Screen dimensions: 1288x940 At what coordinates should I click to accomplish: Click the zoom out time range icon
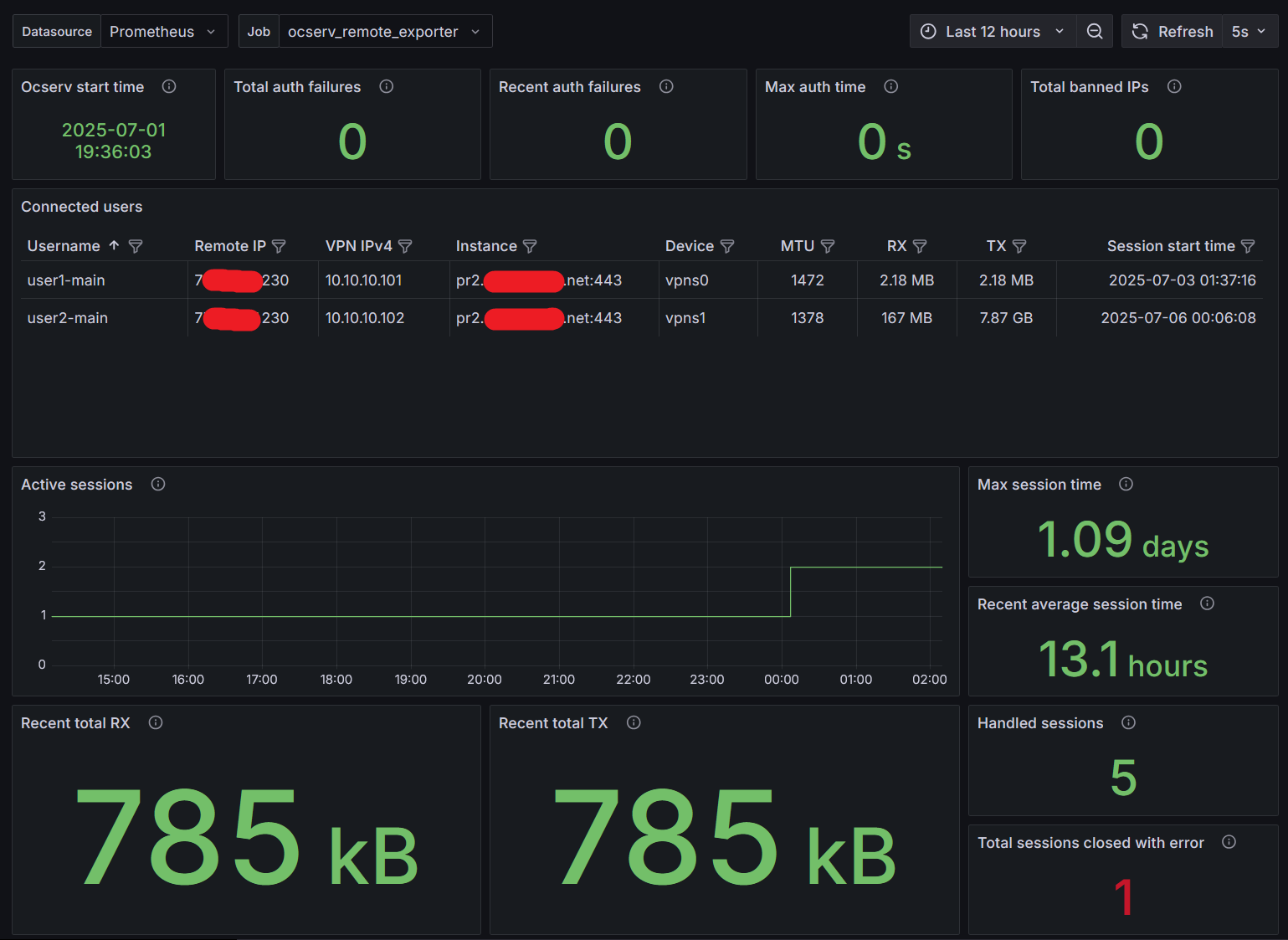(x=1094, y=32)
